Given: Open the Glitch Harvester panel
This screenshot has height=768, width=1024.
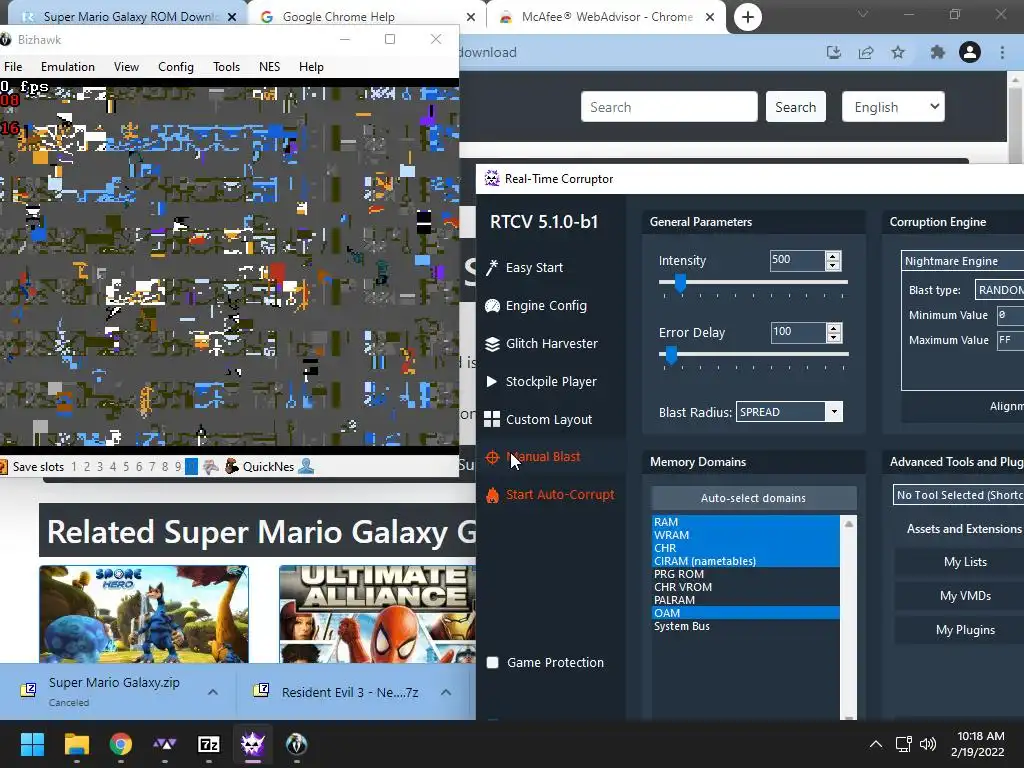Looking at the screenshot, I should (541, 344).
